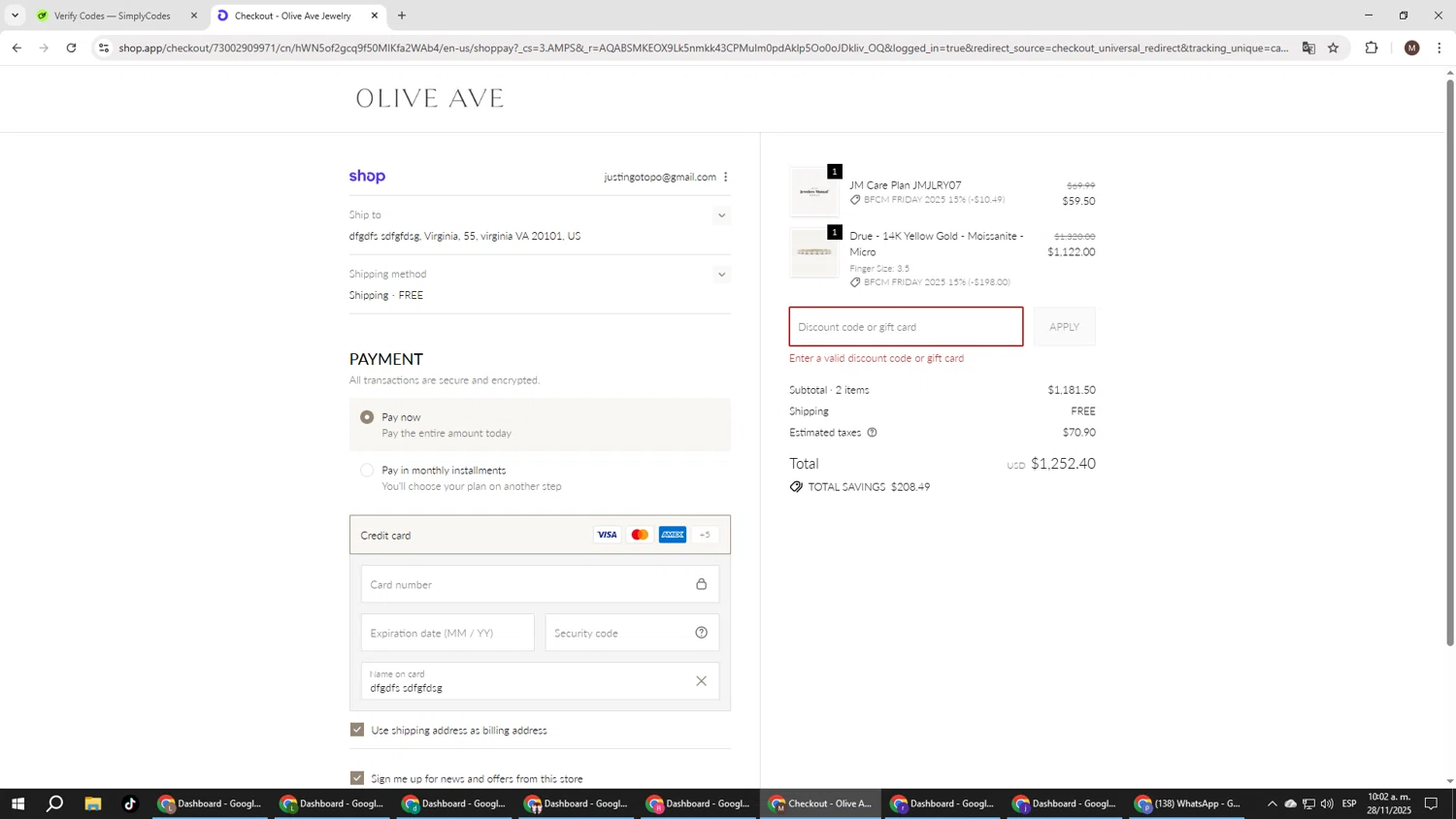The width and height of the screenshot is (1456, 819).
Task: Go back in browser history
Action: (17, 48)
